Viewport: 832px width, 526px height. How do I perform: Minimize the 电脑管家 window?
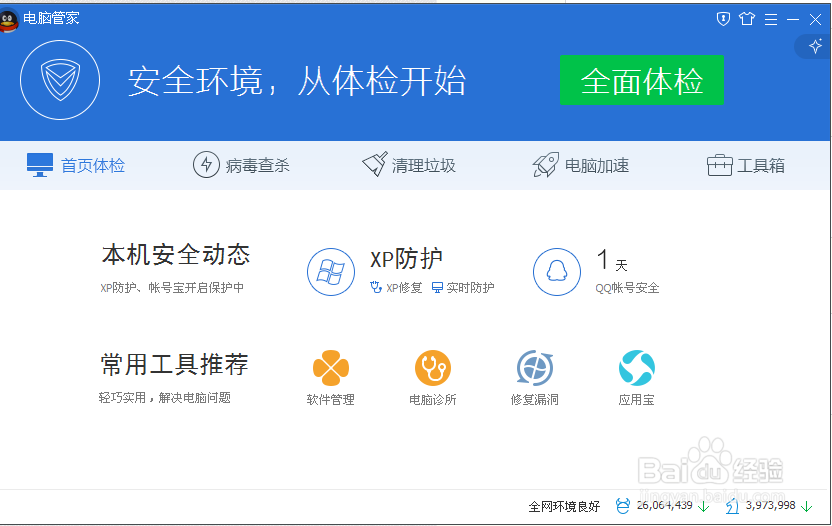pos(793,20)
